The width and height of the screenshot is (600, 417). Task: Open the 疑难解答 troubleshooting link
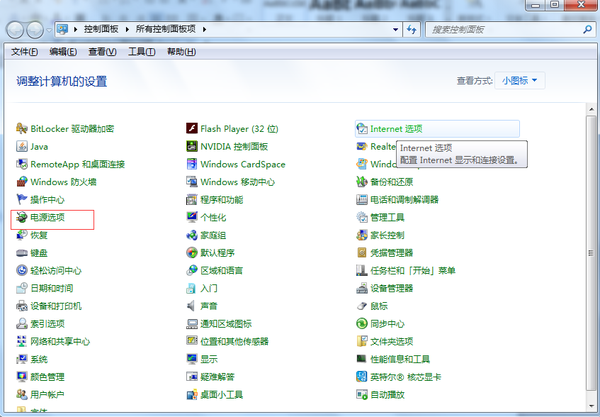[x=217, y=377]
